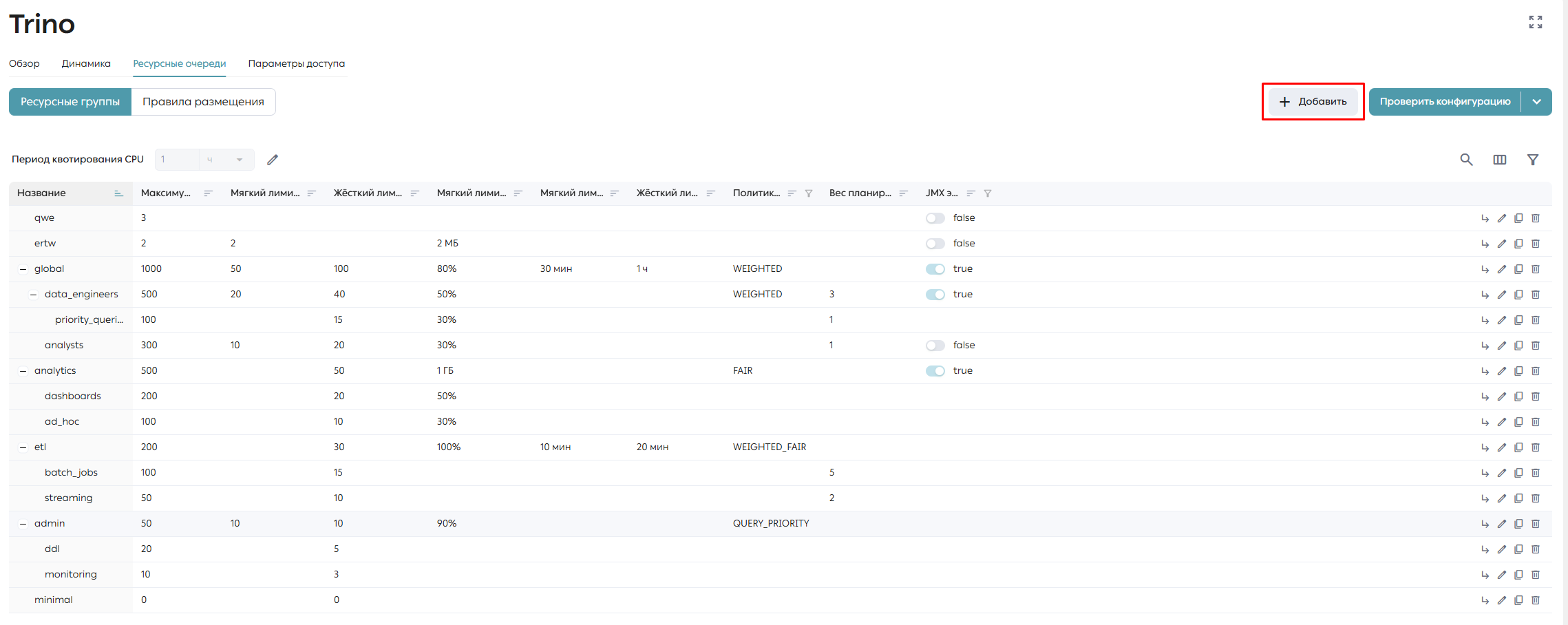
Task: Click Проверить конфигурацию button
Action: point(1445,102)
